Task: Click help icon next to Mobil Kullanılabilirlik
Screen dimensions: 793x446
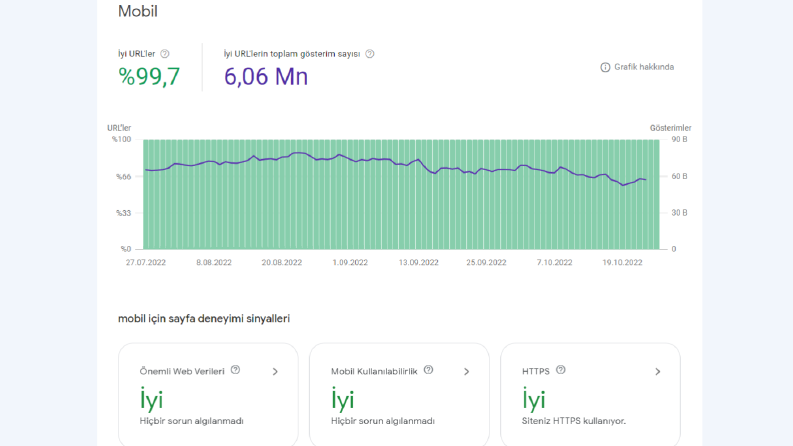Action: 428,370
